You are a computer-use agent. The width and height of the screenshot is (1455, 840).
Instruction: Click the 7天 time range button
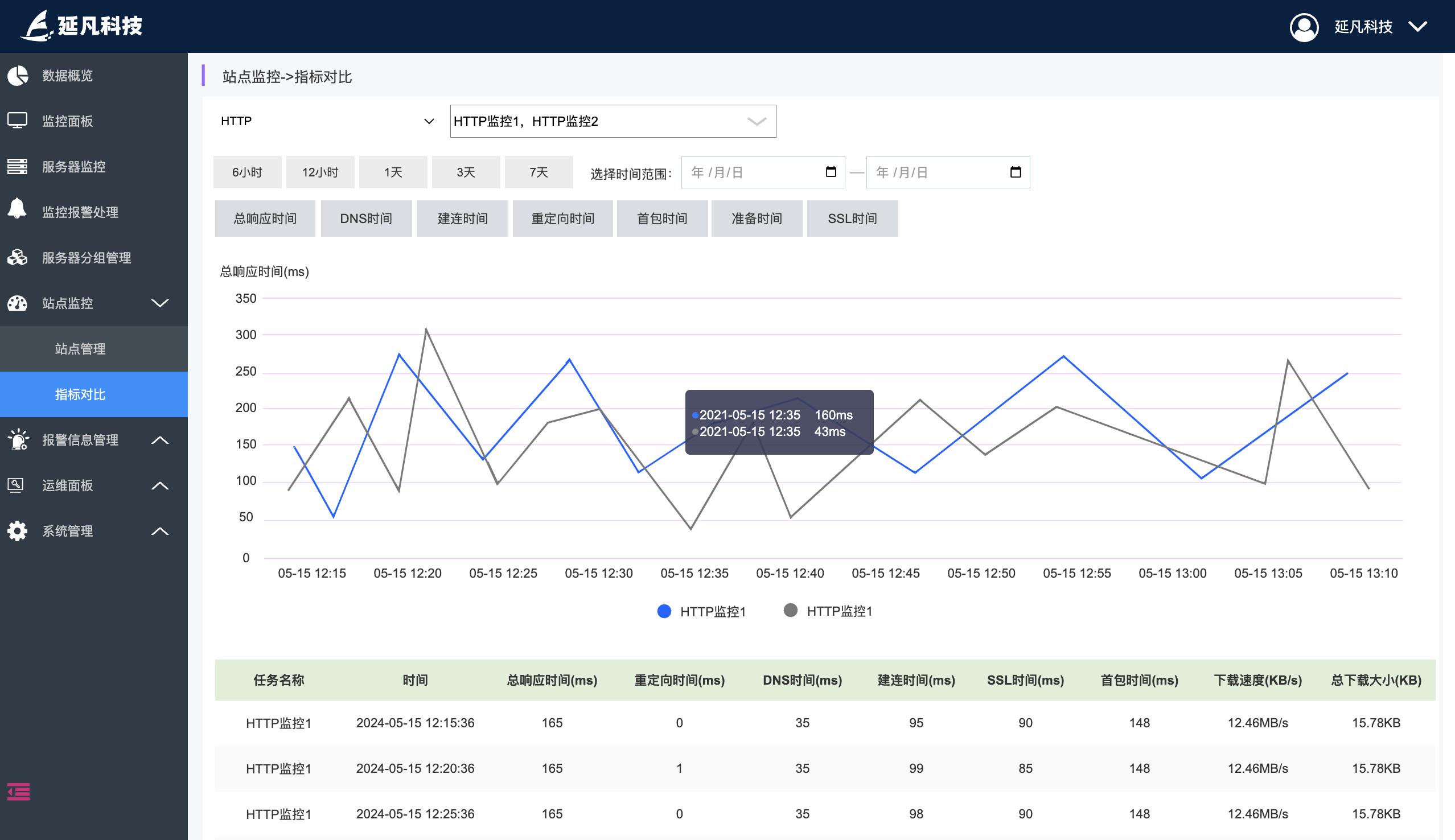pos(539,172)
